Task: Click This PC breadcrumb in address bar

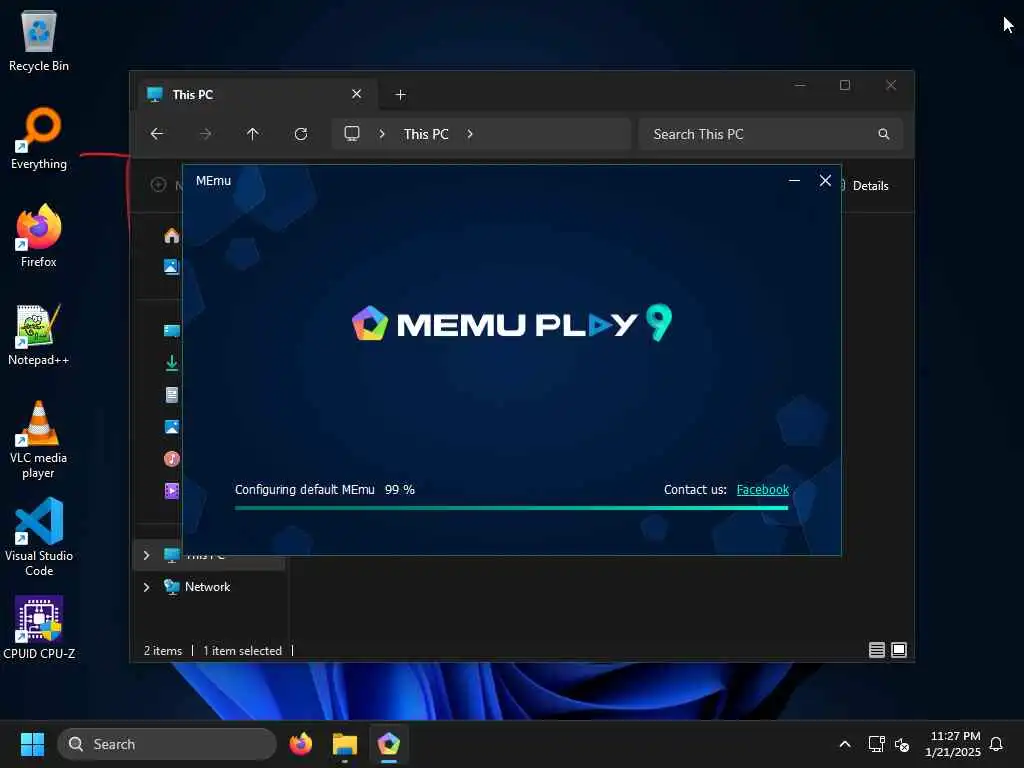Action: 426,134
